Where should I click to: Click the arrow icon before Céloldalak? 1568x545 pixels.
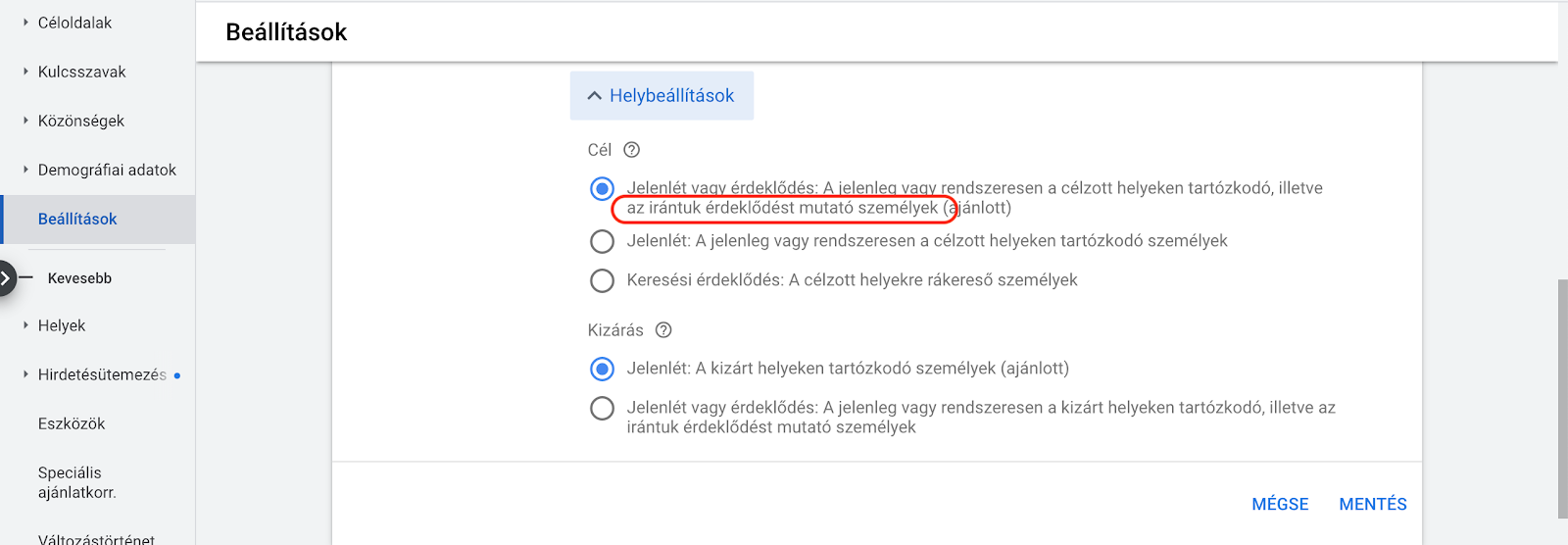click(x=25, y=22)
